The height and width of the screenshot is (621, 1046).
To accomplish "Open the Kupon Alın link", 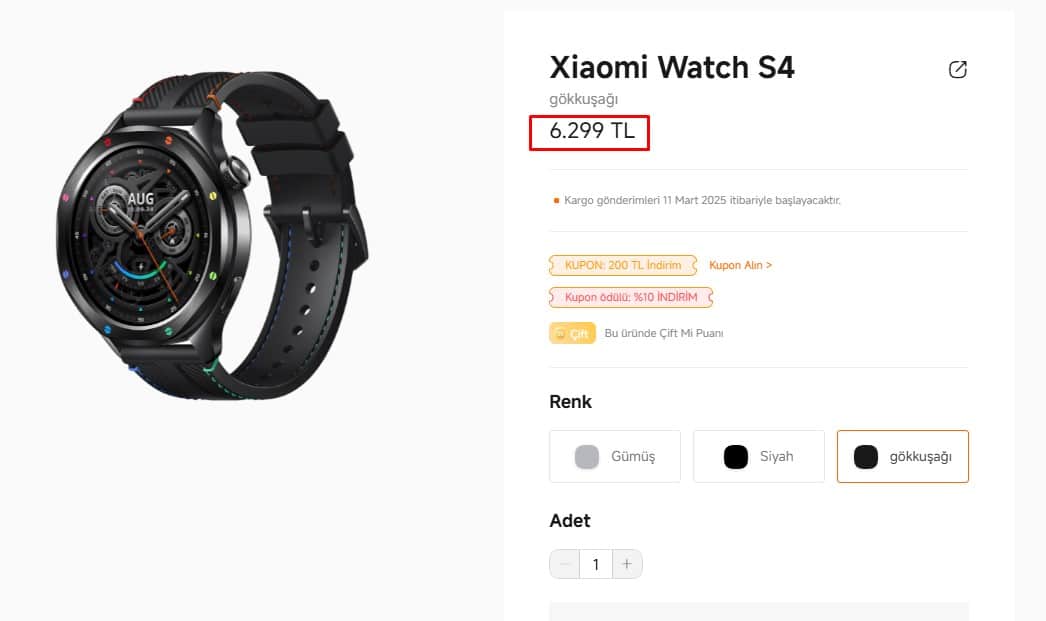I will coord(740,265).
